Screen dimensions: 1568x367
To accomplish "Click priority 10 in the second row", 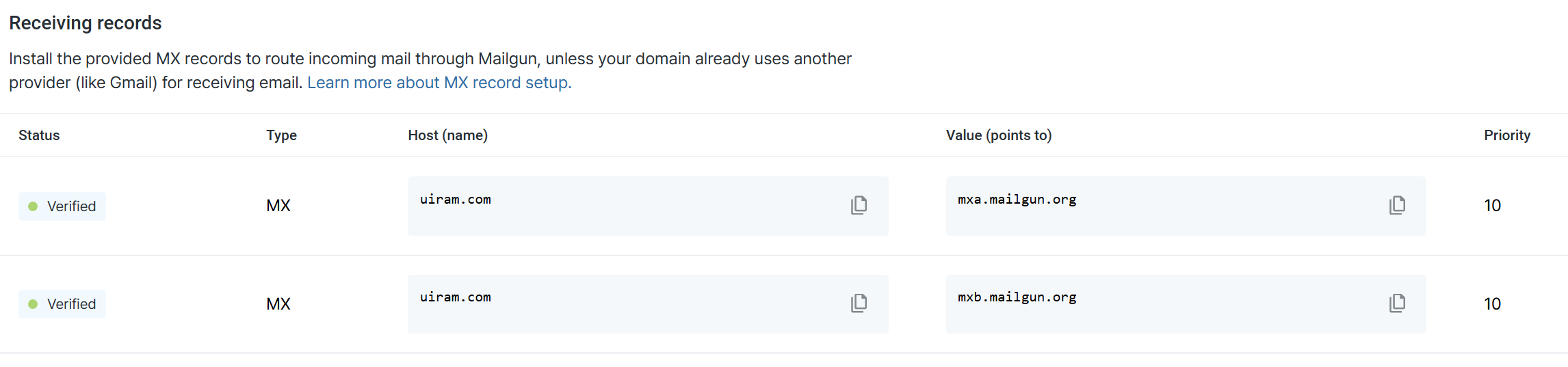I will [x=1492, y=304].
